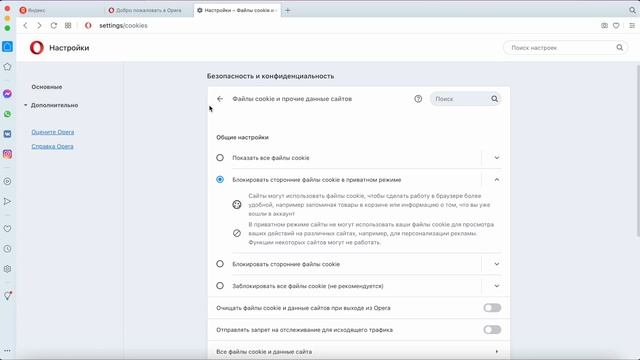The image size is (640, 360).
Task: Add page to bookmarks with heart icon
Action: point(616,25)
